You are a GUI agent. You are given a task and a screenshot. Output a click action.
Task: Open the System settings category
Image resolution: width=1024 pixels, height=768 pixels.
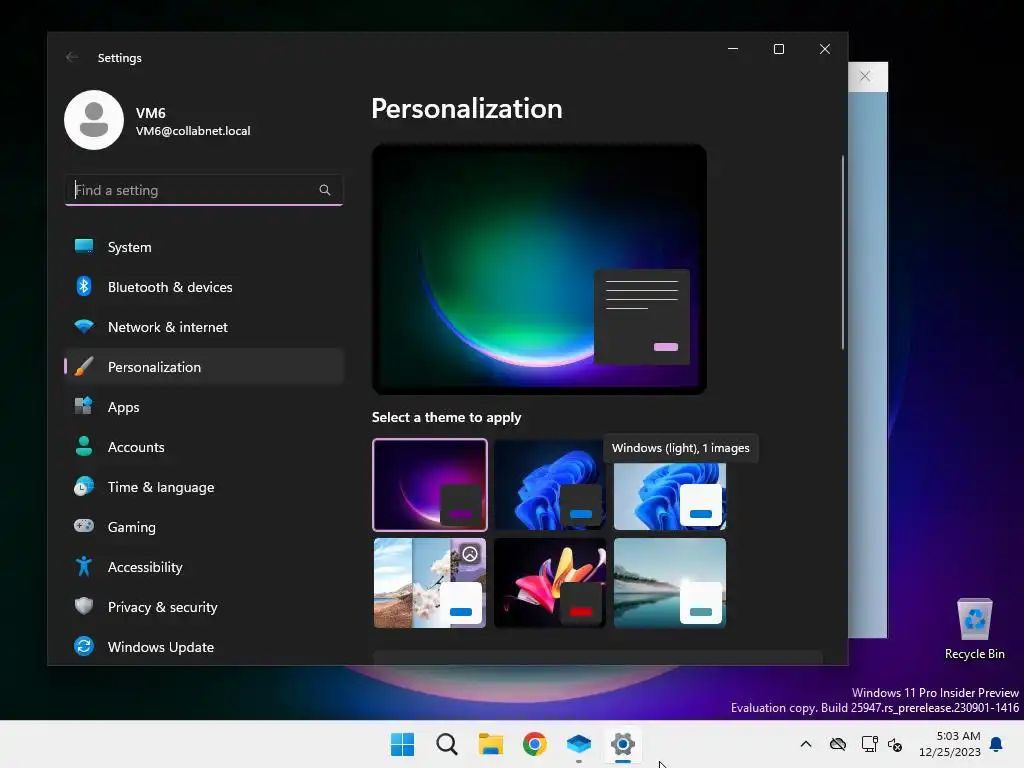click(204, 247)
